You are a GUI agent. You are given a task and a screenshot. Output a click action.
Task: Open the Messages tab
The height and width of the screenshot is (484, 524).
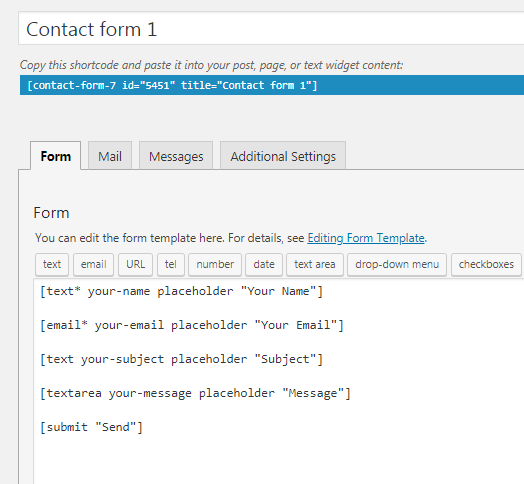pyautogui.click(x=176, y=156)
